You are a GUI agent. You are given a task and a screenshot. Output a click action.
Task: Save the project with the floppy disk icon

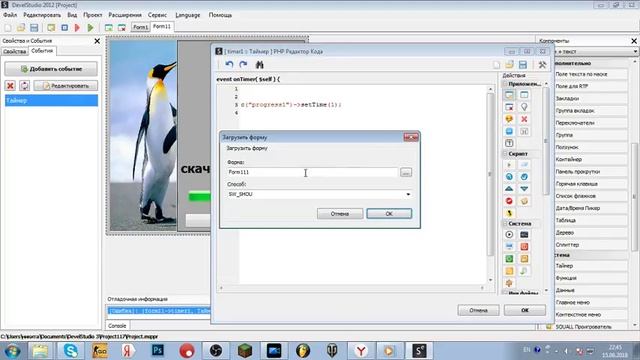34,28
